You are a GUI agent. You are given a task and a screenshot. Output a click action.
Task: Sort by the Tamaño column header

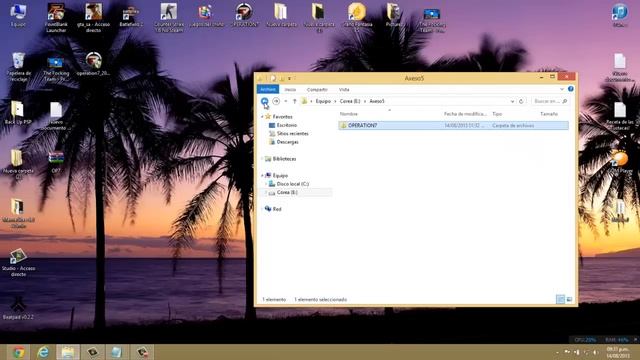[549, 114]
